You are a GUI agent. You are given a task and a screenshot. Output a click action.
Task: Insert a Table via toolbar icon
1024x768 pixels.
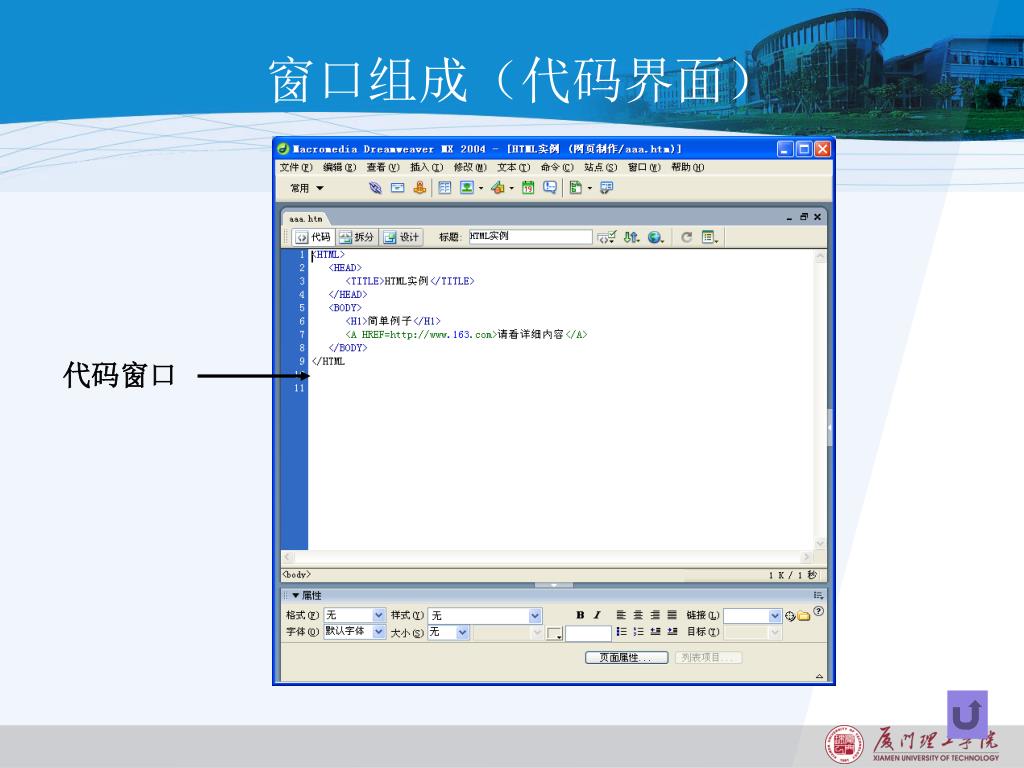point(445,188)
